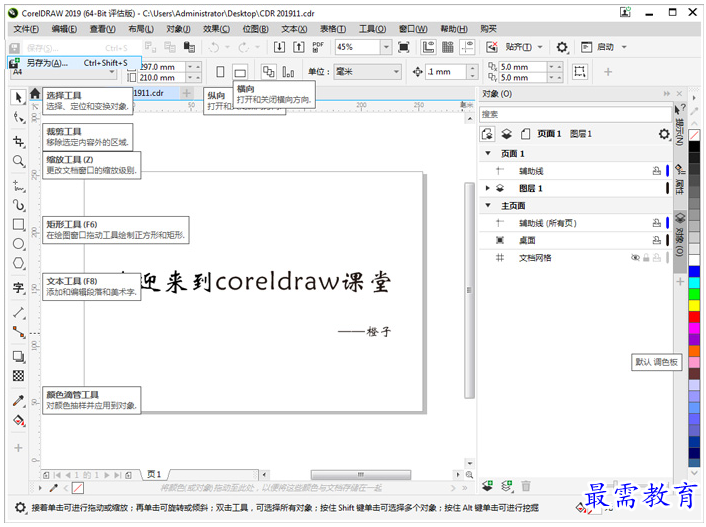Select the Rectangle tool
The width and height of the screenshot is (706, 527).
[x=18, y=224]
